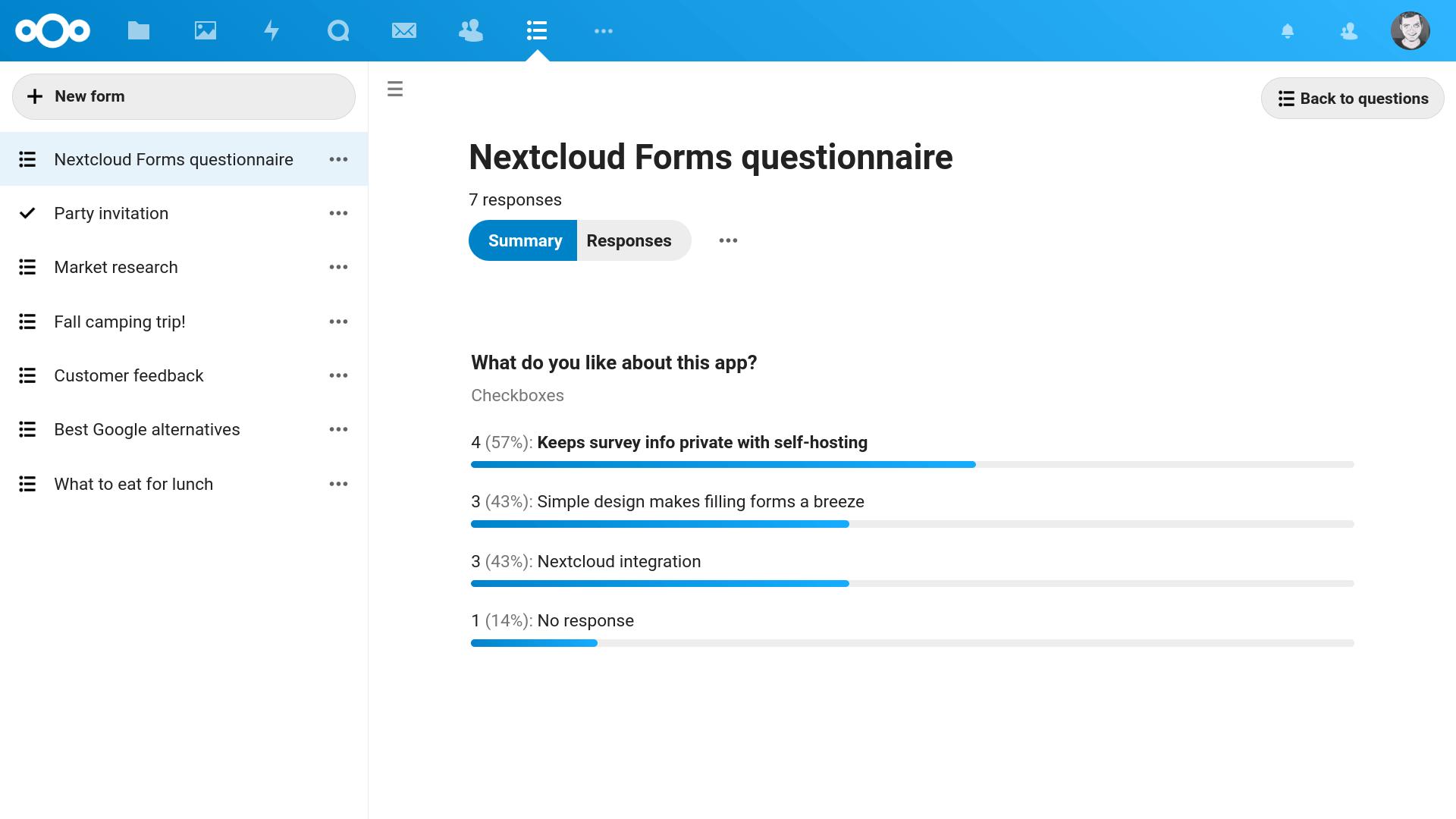Toggle Party invitation checkmark visibility
The width and height of the screenshot is (1456, 819).
pyautogui.click(x=27, y=213)
